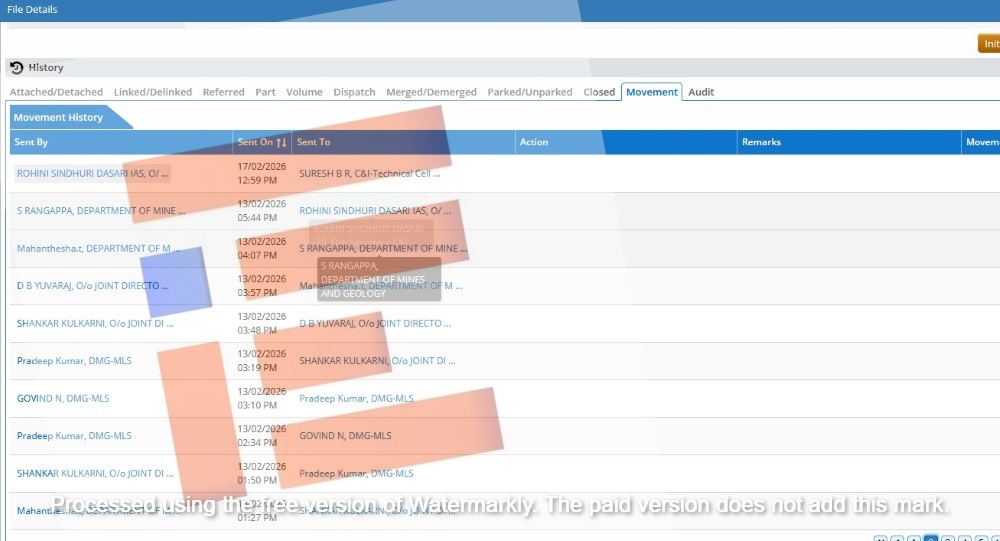Switch to the Linked/Delinked tab
The image size is (1000, 541).
pyautogui.click(x=153, y=92)
